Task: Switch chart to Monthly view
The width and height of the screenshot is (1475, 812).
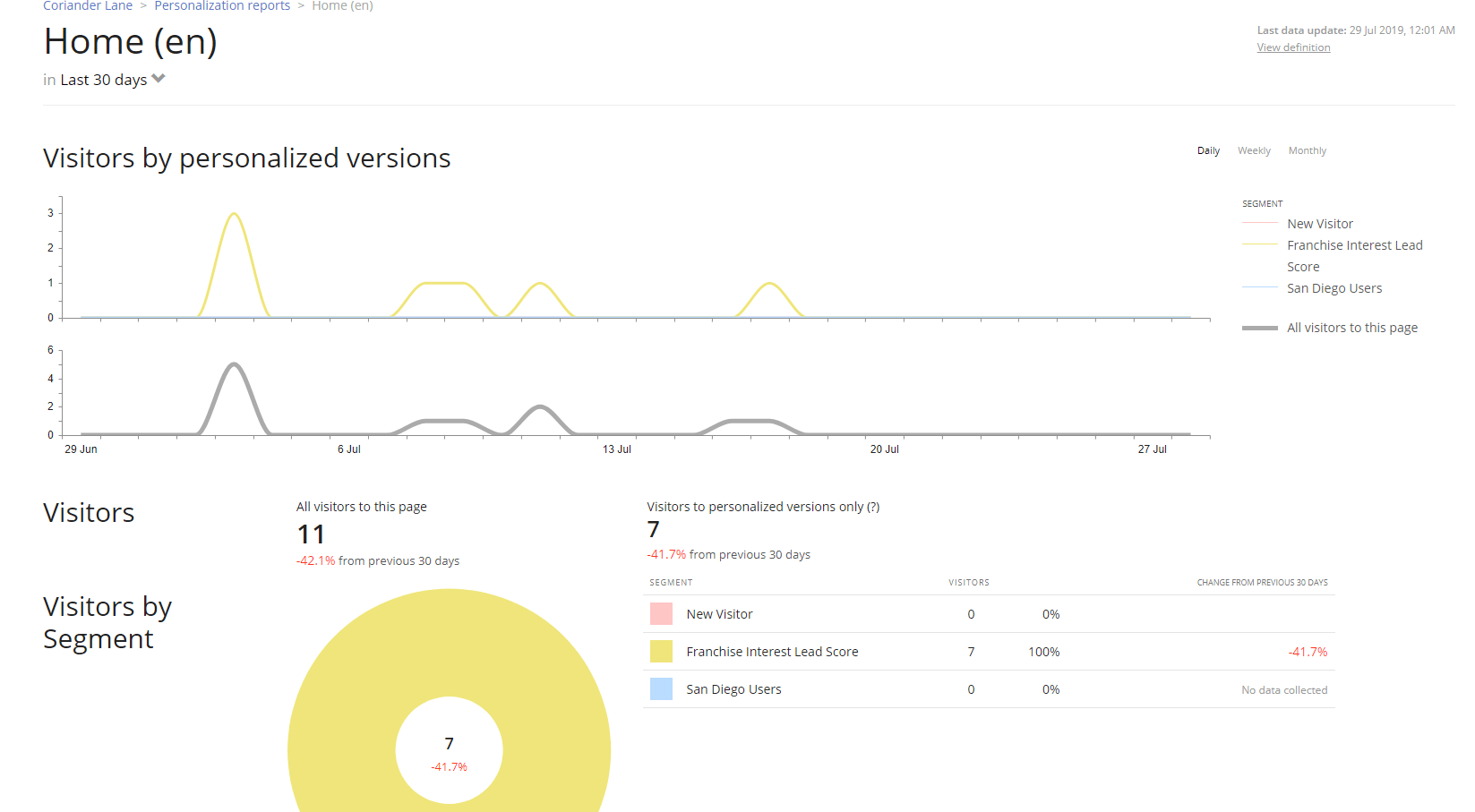Action: pyautogui.click(x=1307, y=150)
